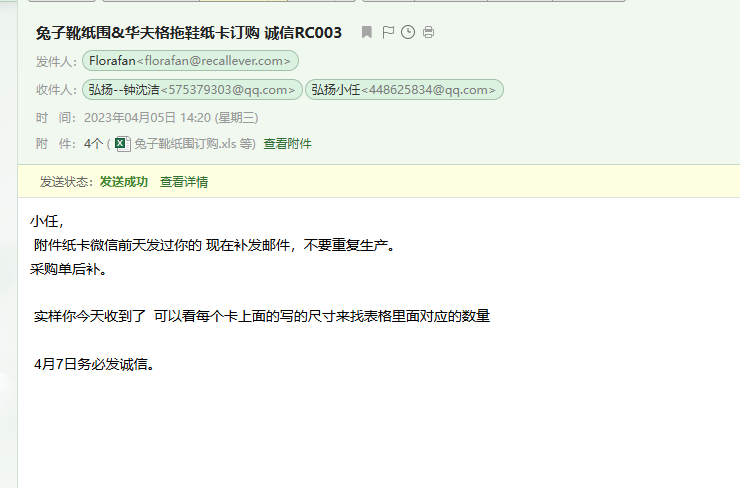Screen dimensions: 740x488
Task: Click the line 4月7日务必发诚信
Action: [x=94, y=364]
